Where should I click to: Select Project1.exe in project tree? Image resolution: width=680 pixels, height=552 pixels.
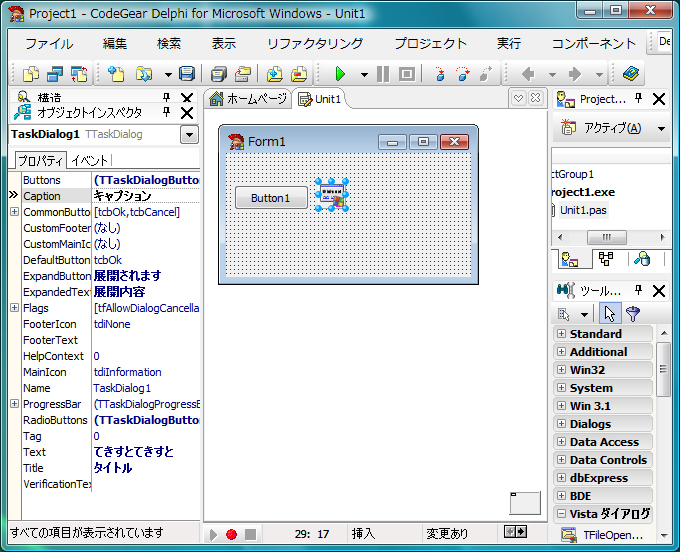583,192
